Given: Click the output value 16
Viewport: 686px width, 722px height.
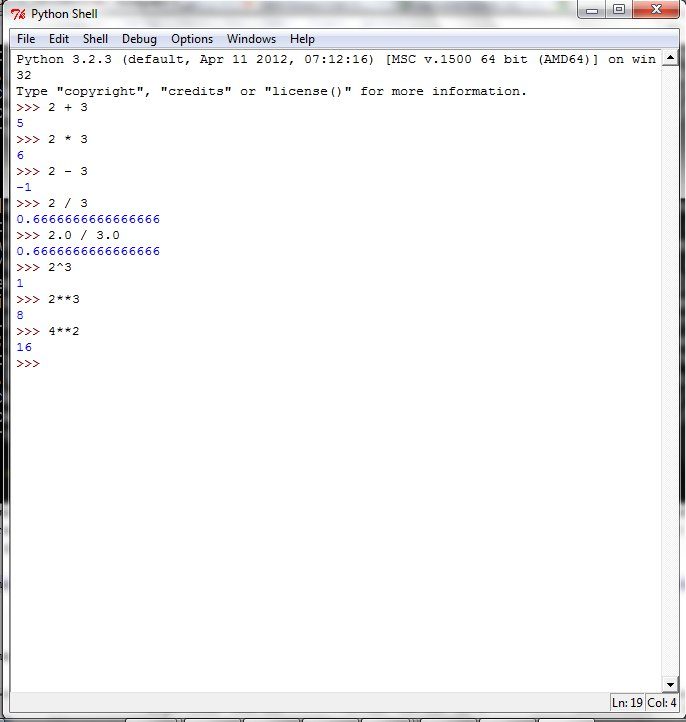Looking at the screenshot, I should coord(24,347).
